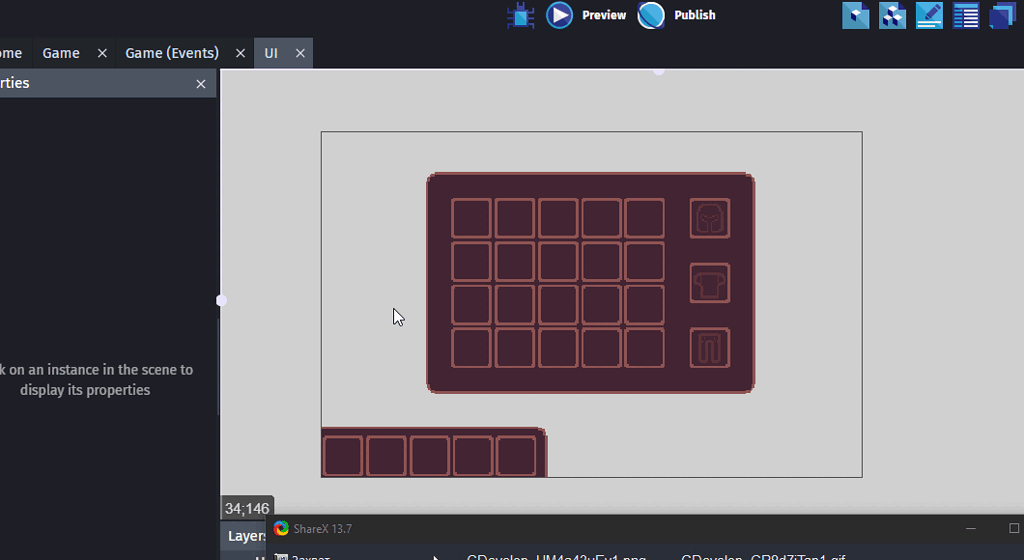Open the object groups multi-cube icon
Image resolution: width=1024 pixels, height=560 pixels.
892,16
